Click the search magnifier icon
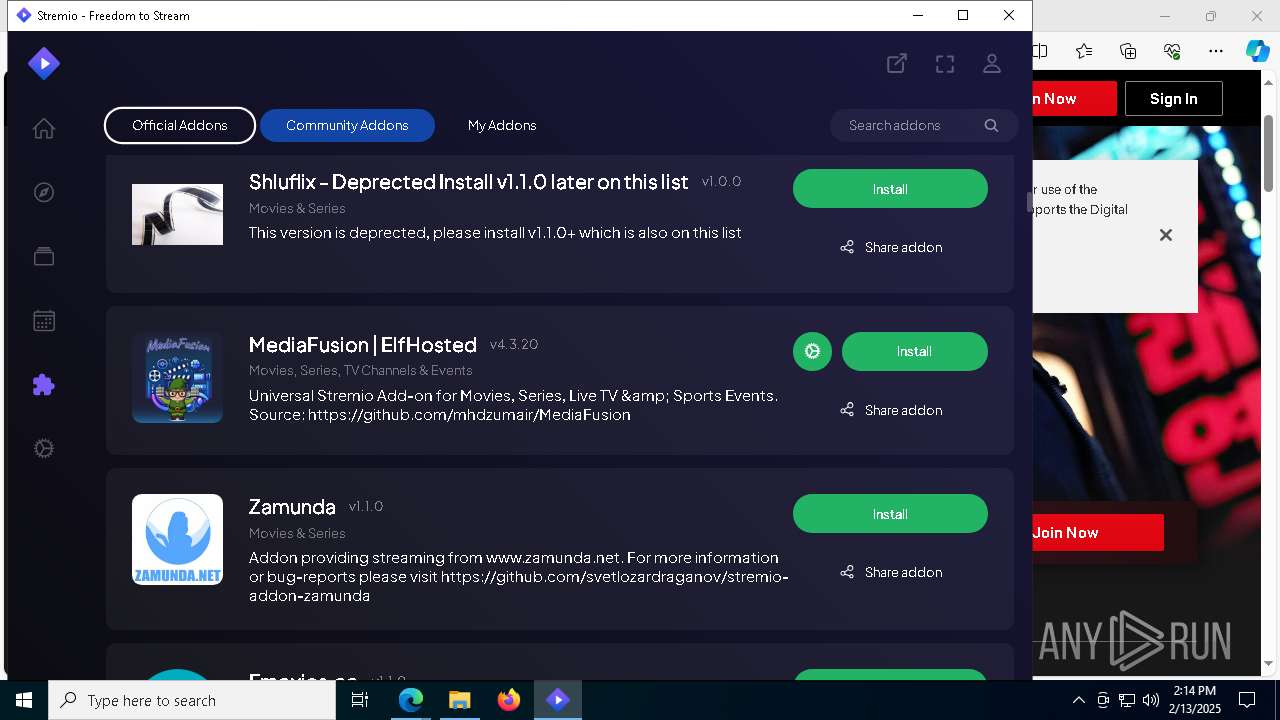Viewport: 1280px width, 720px height. click(x=991, y=125)
